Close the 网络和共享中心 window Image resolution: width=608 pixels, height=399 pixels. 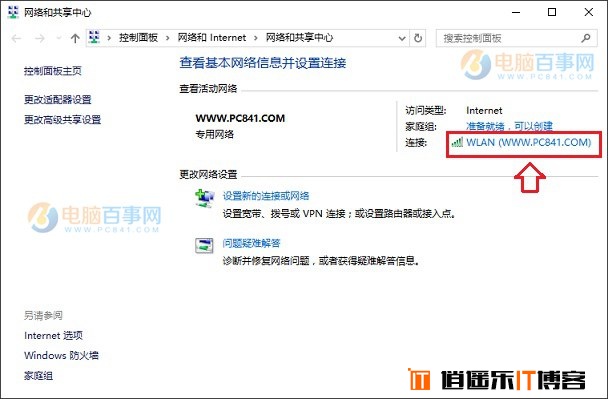589,12
